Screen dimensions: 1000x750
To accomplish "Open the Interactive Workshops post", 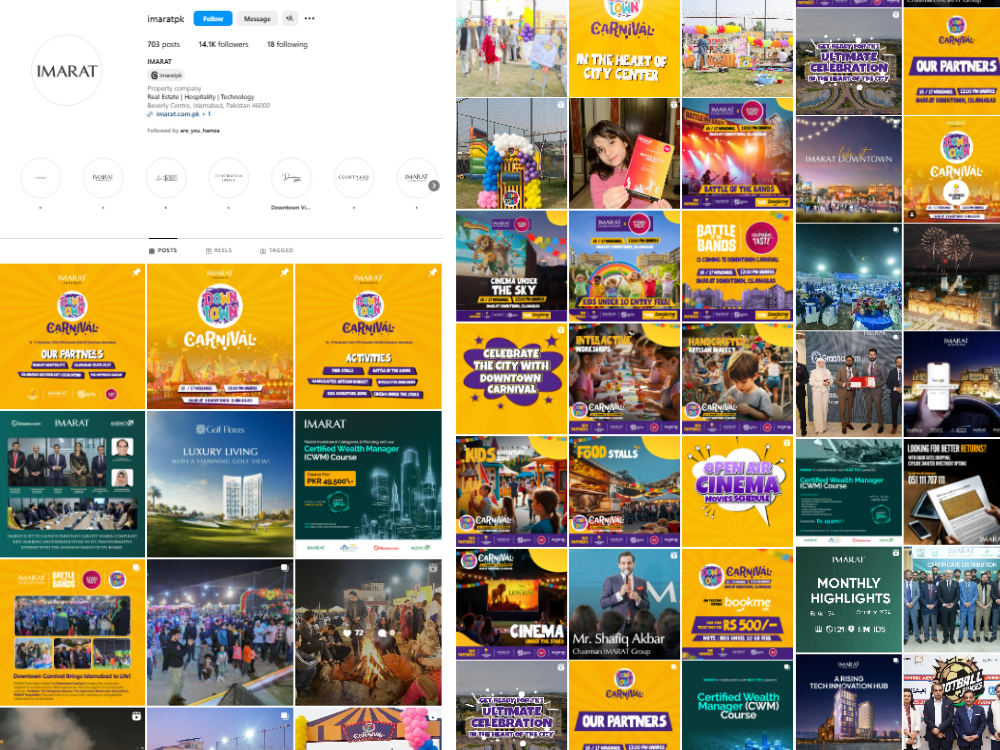I will pyautogui.click(x=624, y=378).
